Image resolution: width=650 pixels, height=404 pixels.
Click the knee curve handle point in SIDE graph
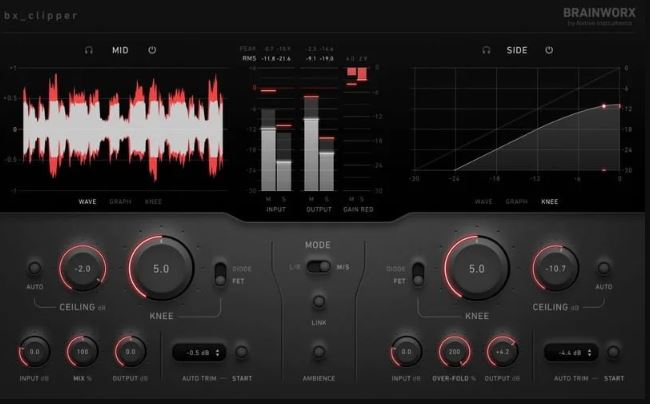[604, 106]
